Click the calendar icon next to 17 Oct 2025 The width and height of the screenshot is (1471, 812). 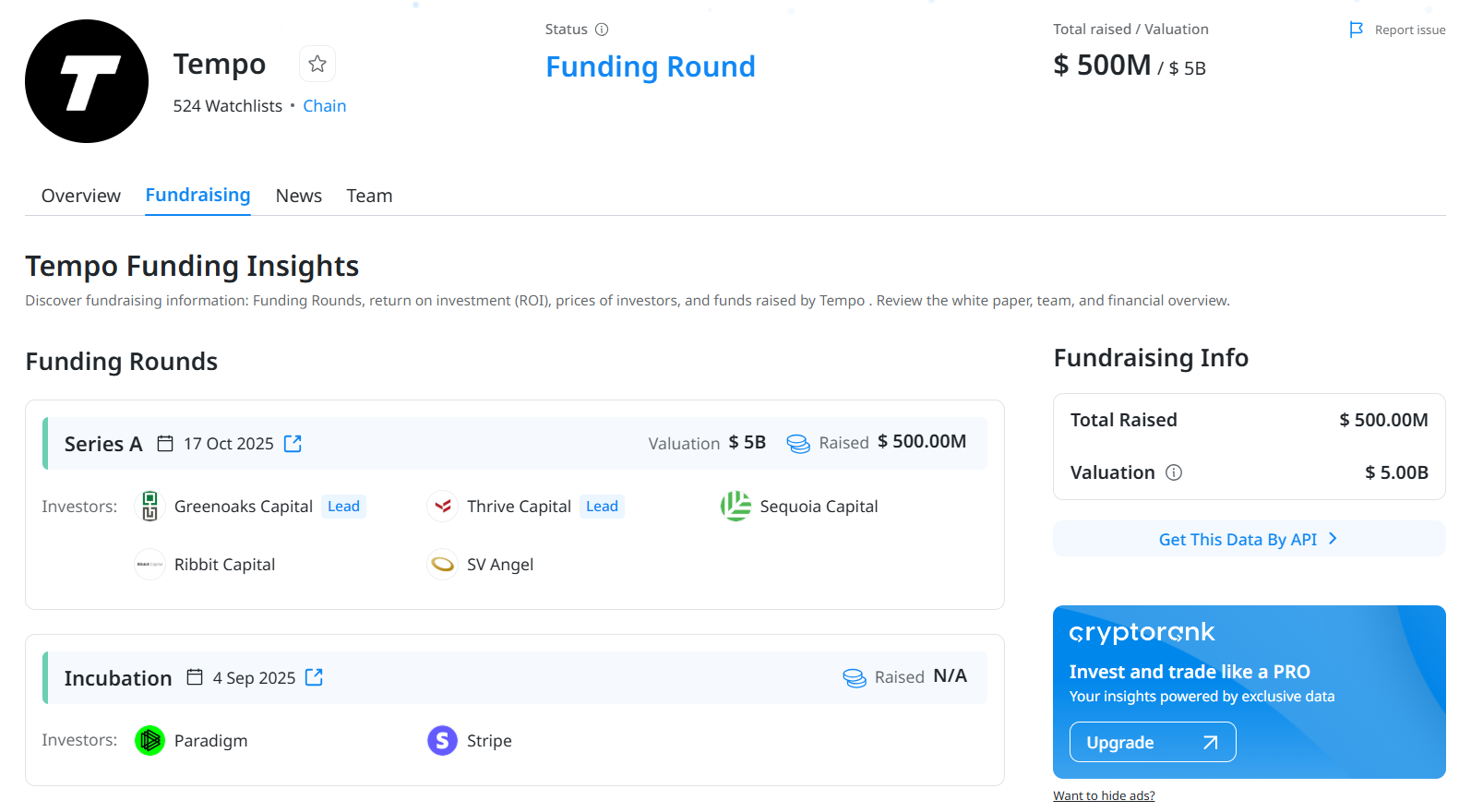pyautogui.click(x=165, y=443)
